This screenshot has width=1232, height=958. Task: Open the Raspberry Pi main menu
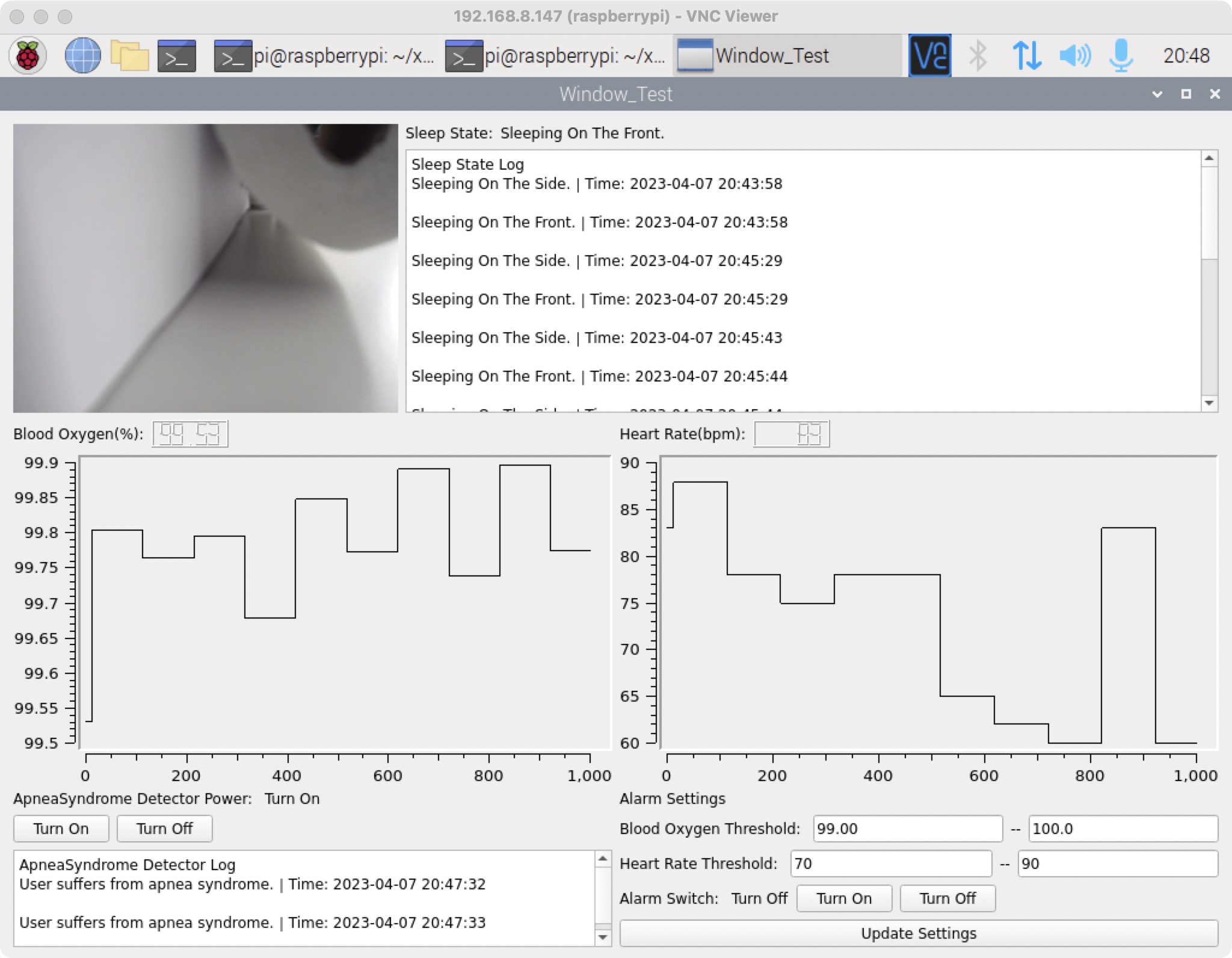click(x=28, y=56)
